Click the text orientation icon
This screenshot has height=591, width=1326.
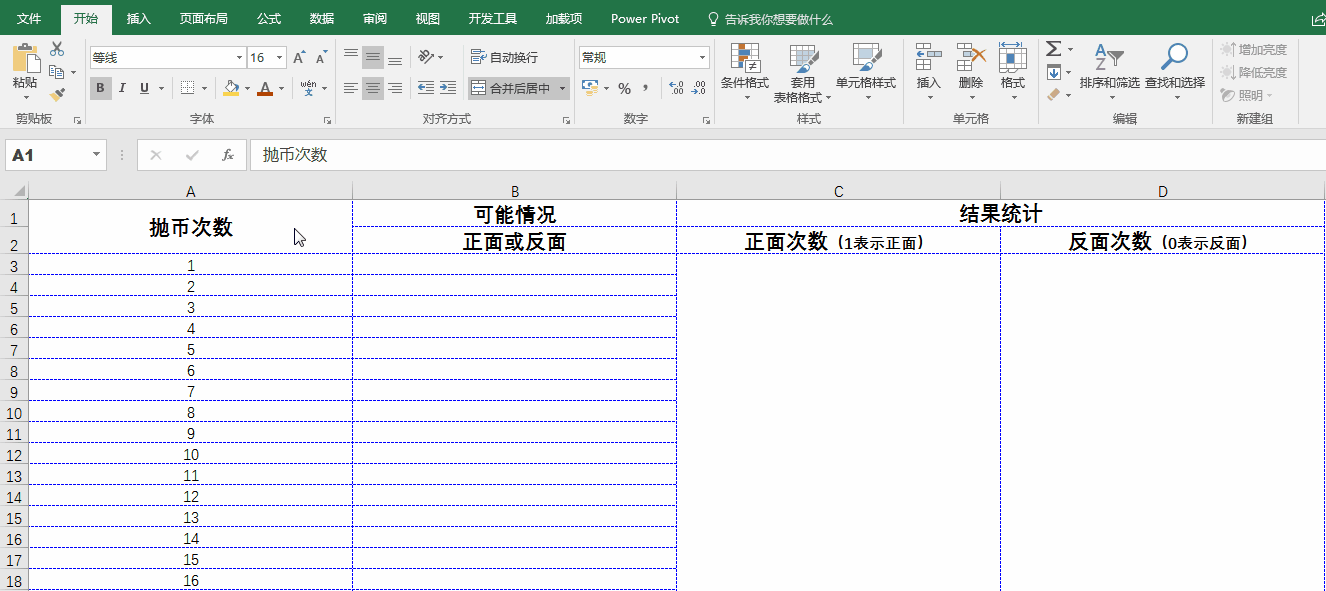427,57
